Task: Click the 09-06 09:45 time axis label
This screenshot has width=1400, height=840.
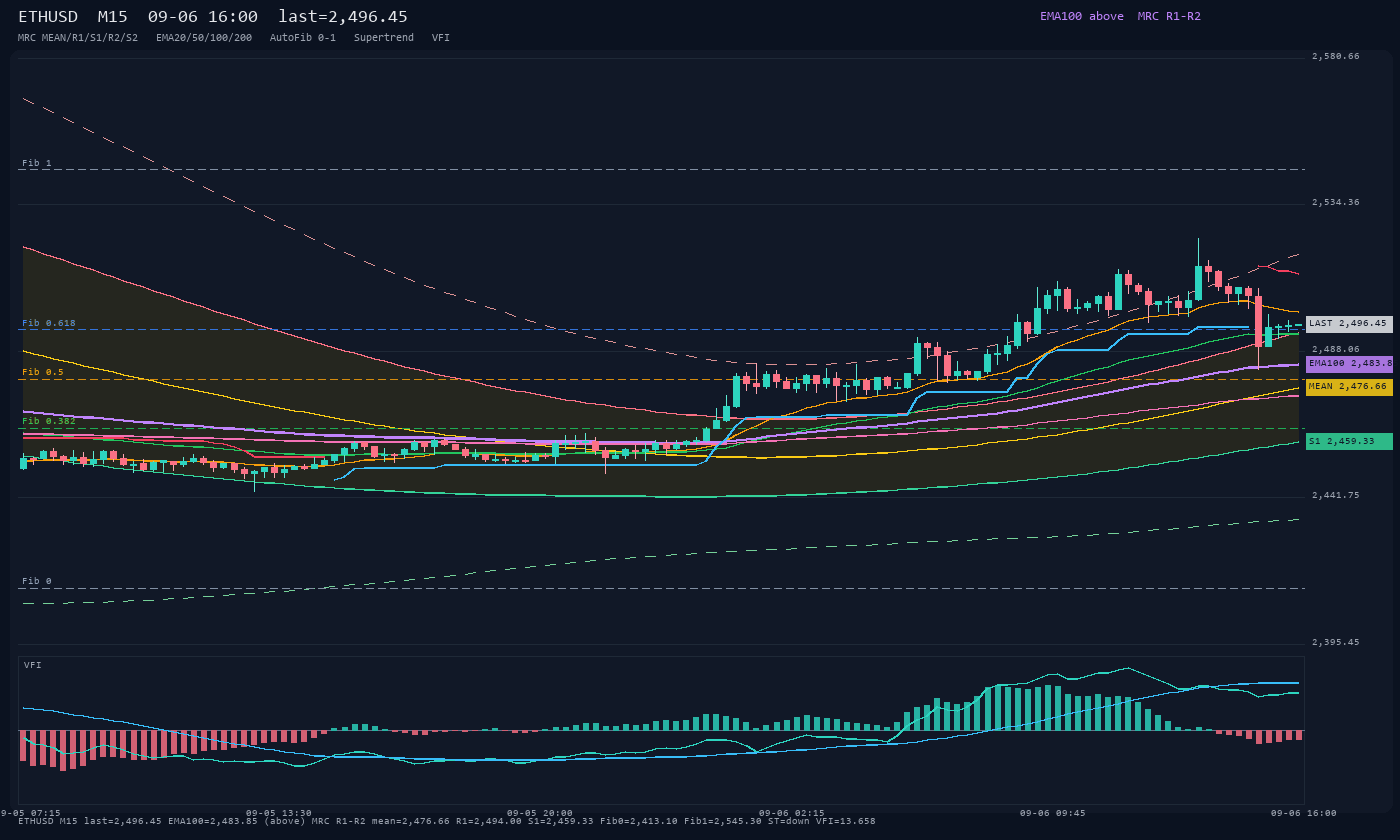Action: tap(1053, 813)
